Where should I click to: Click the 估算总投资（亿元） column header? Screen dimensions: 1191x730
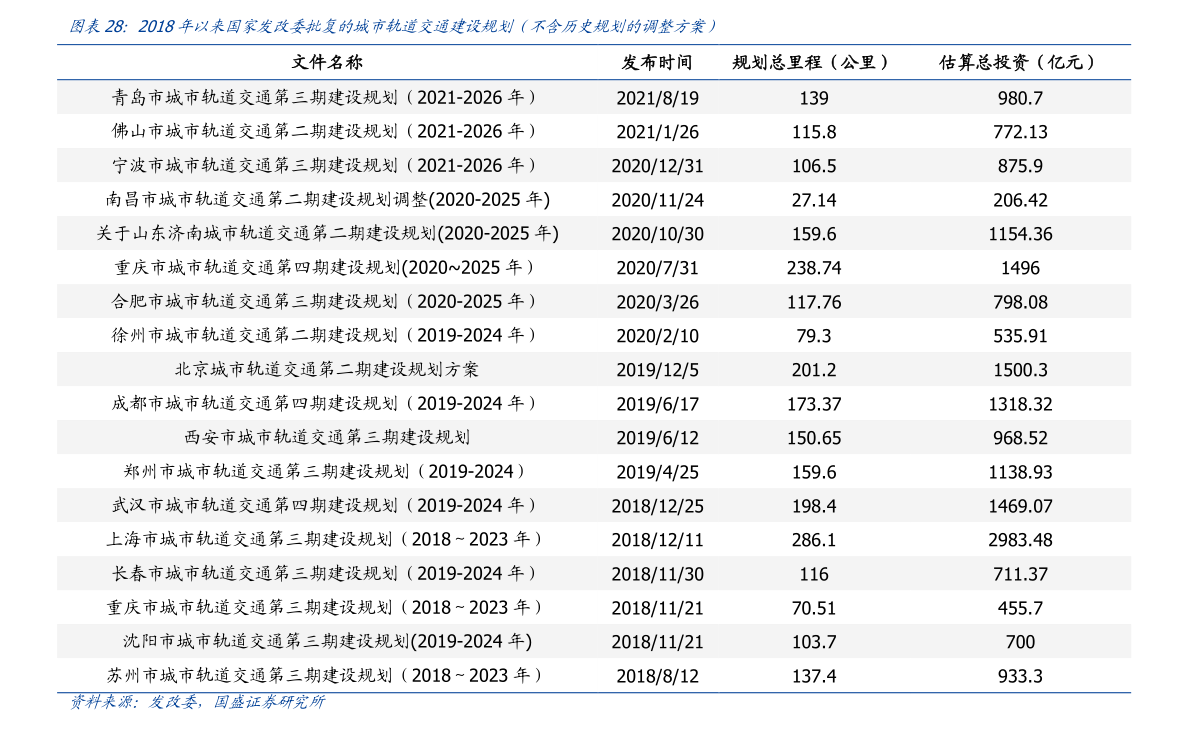point(1019,62)
